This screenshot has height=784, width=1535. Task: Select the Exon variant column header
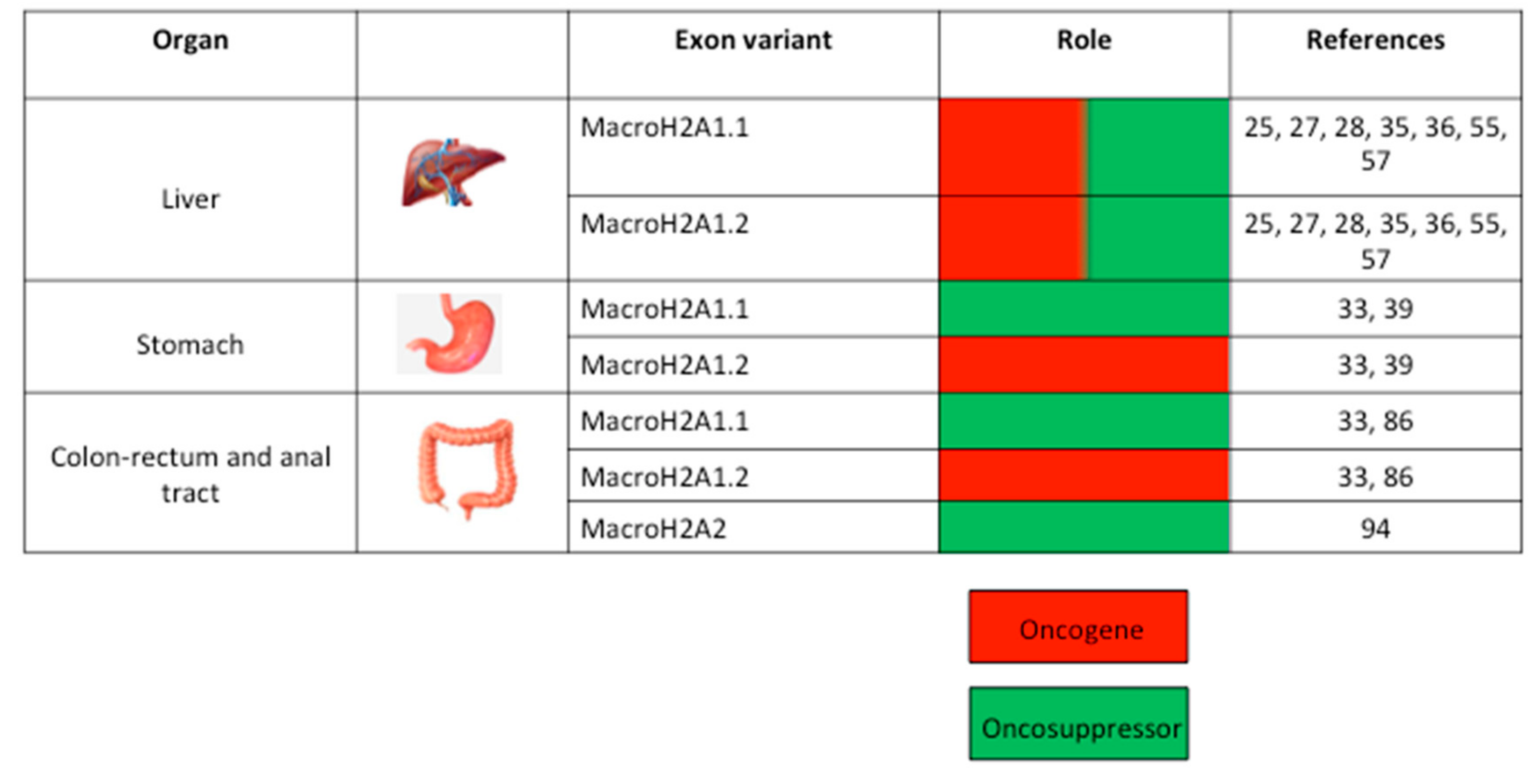tap(753, 41)
